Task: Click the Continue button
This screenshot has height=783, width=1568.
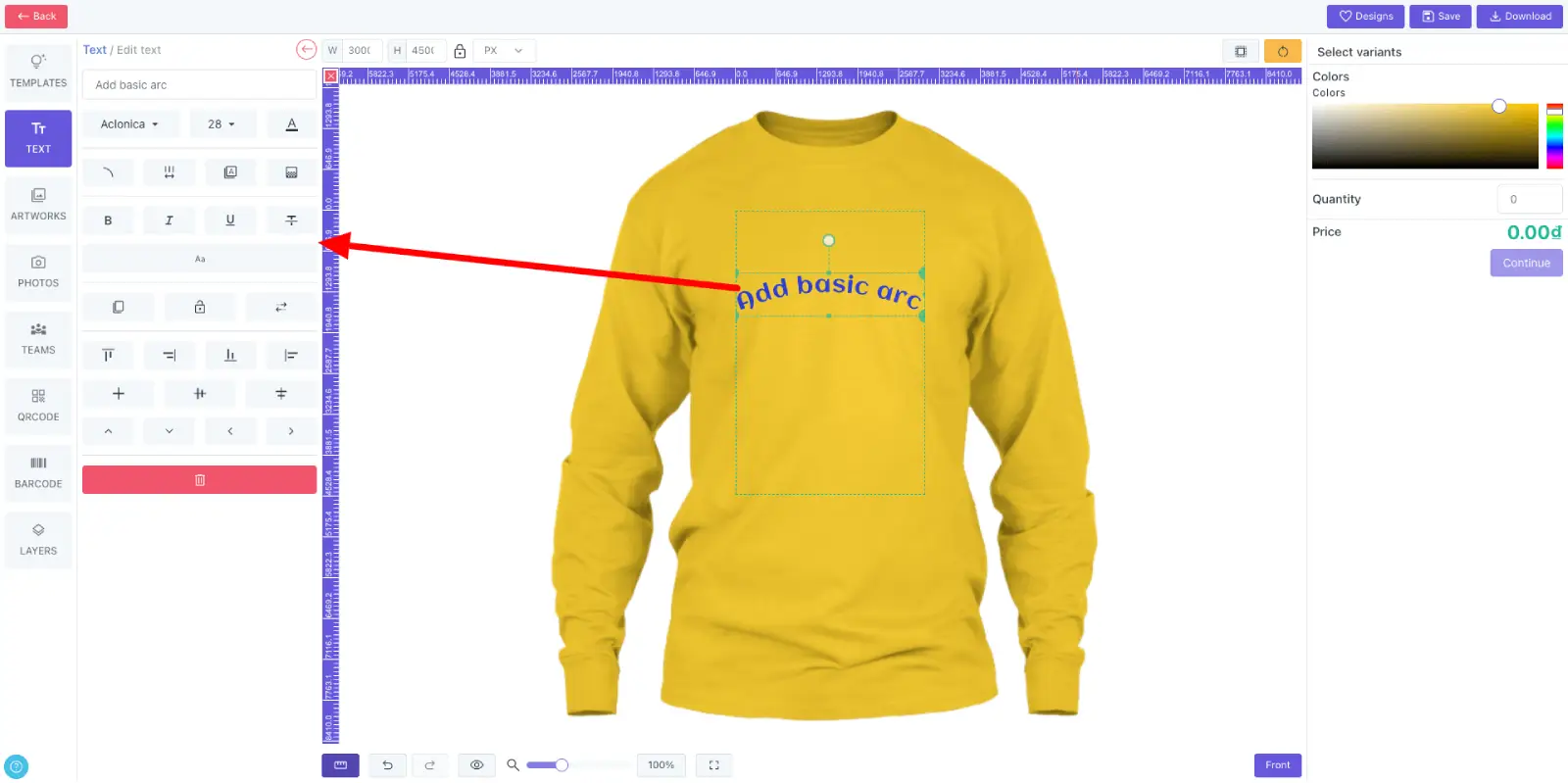Action: pos(1526,263)
